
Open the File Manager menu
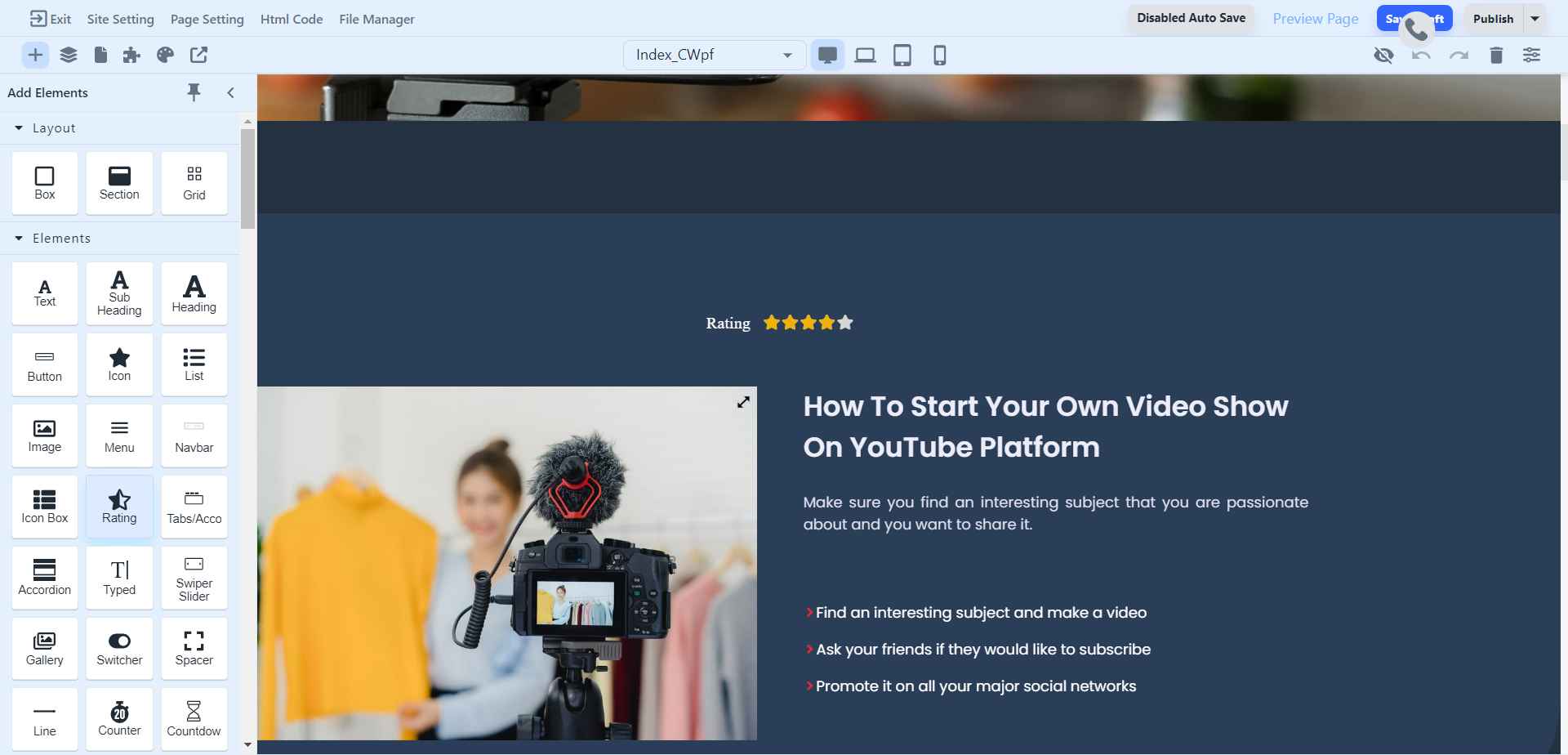click(x=376, y=19)
